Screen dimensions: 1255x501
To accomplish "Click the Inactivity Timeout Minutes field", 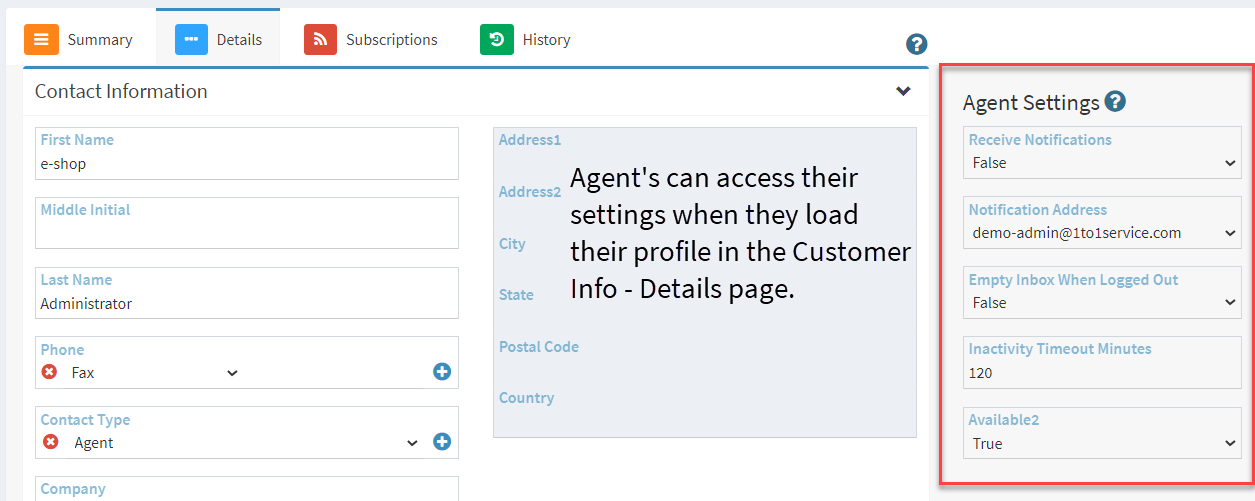I will pos(1102,362).
